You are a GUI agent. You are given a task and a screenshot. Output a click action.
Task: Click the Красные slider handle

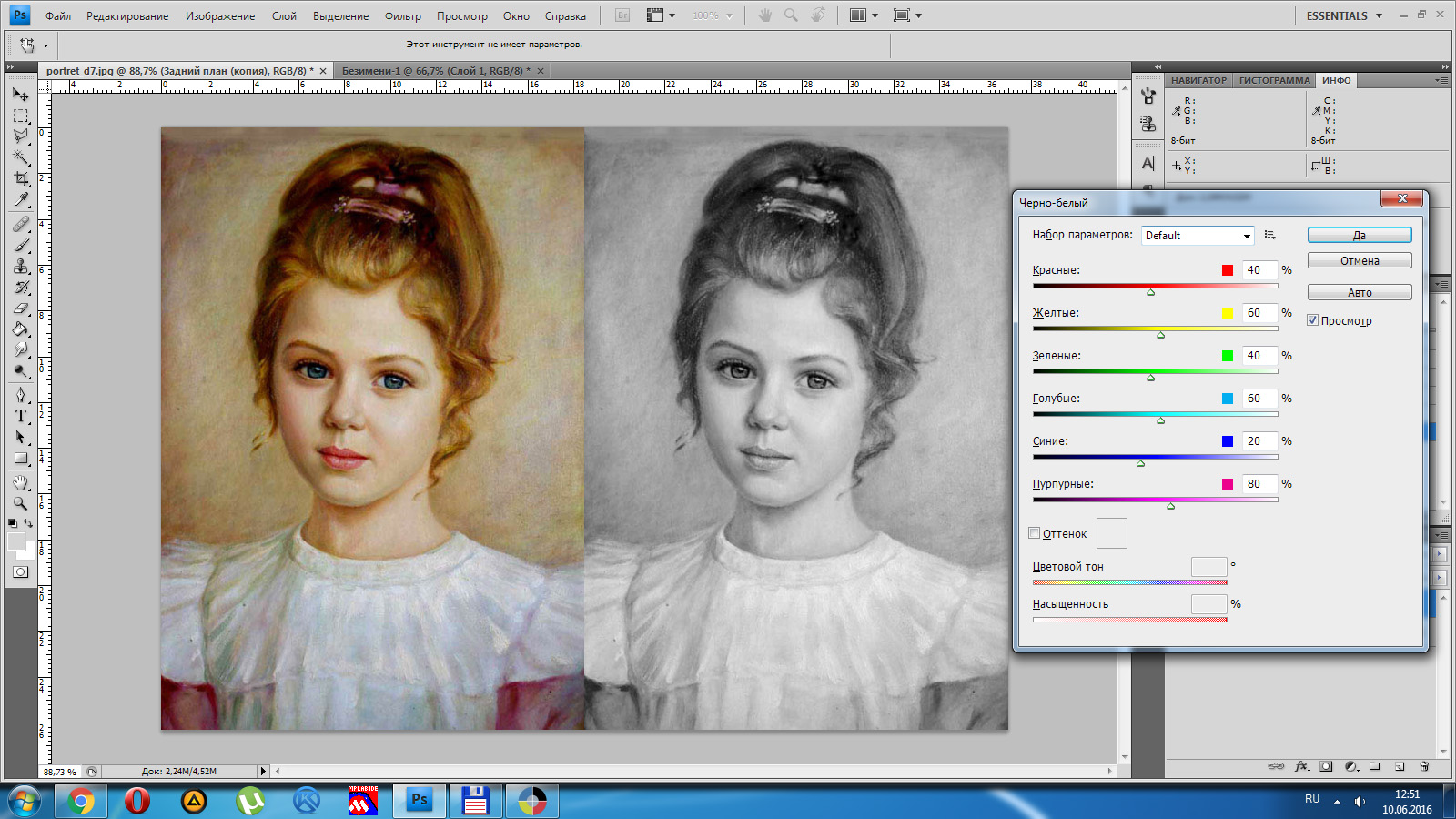tap(1151, 292)
